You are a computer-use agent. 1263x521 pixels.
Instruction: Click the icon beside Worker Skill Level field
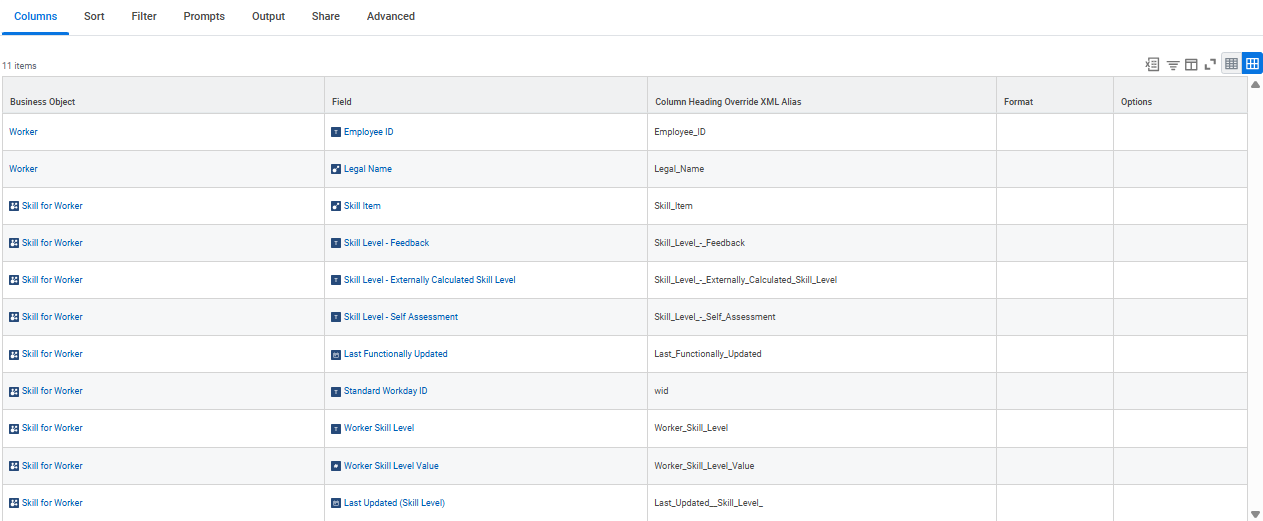(x=336, y=428)
